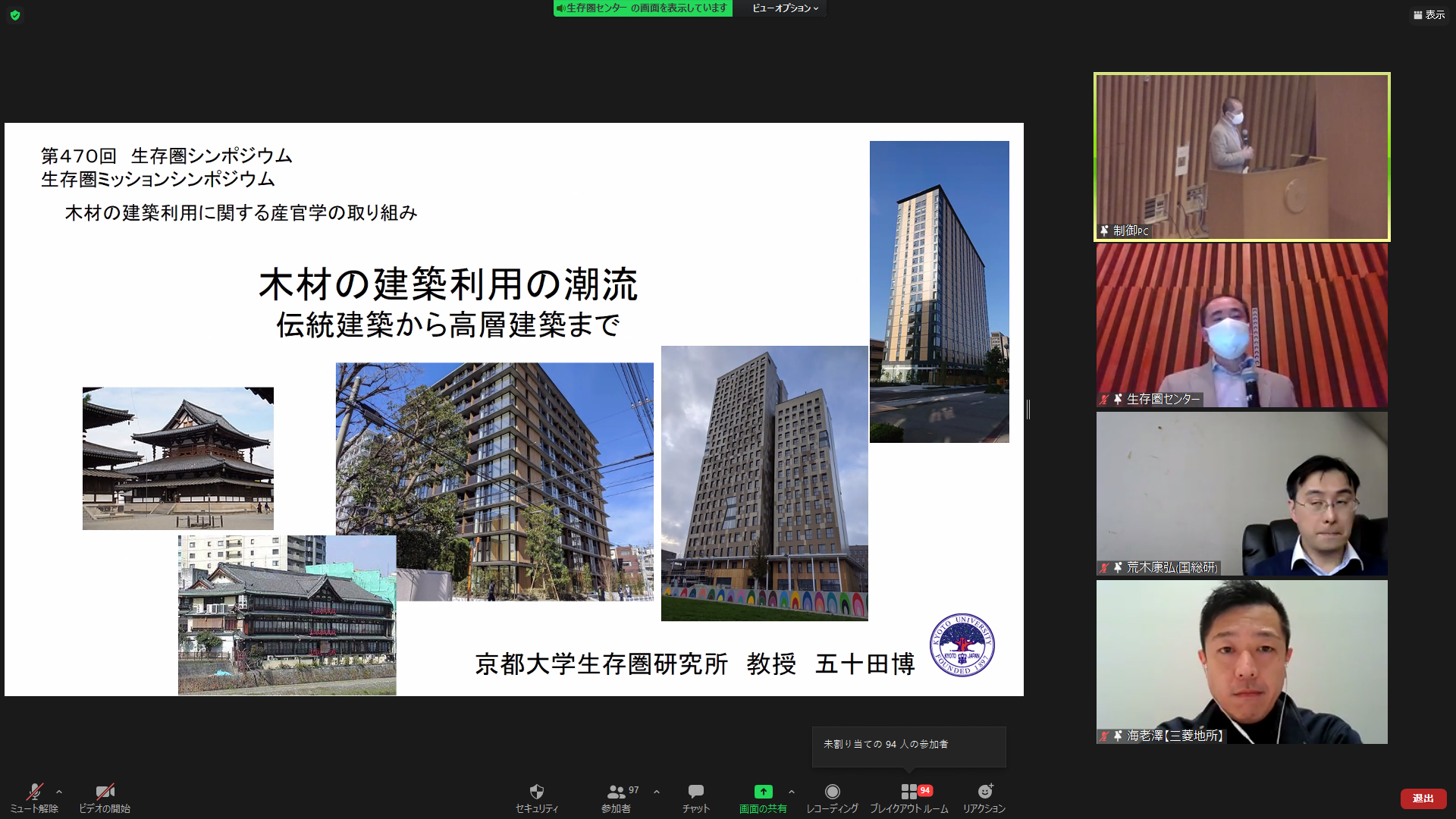
Task: Unmute the microphone in the toolbar
Action: 34,798
